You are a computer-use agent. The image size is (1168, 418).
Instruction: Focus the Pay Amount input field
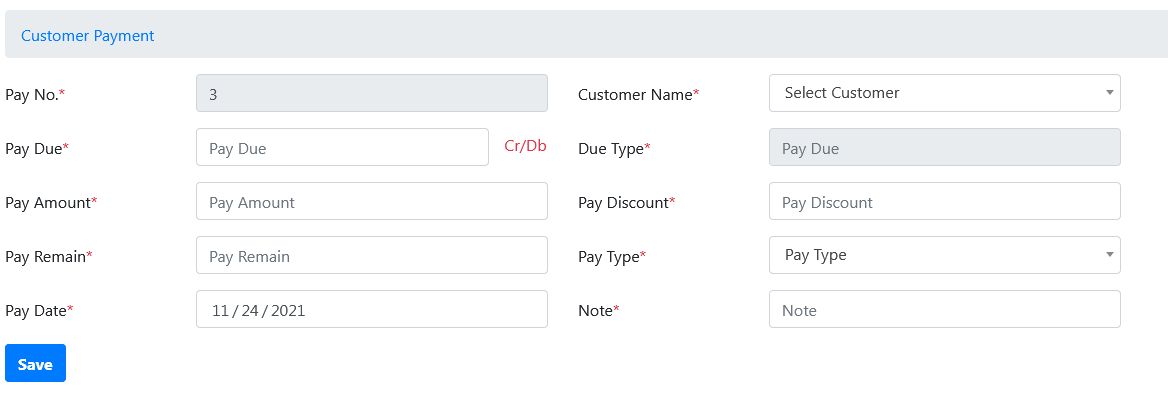(x=371, y=202)
